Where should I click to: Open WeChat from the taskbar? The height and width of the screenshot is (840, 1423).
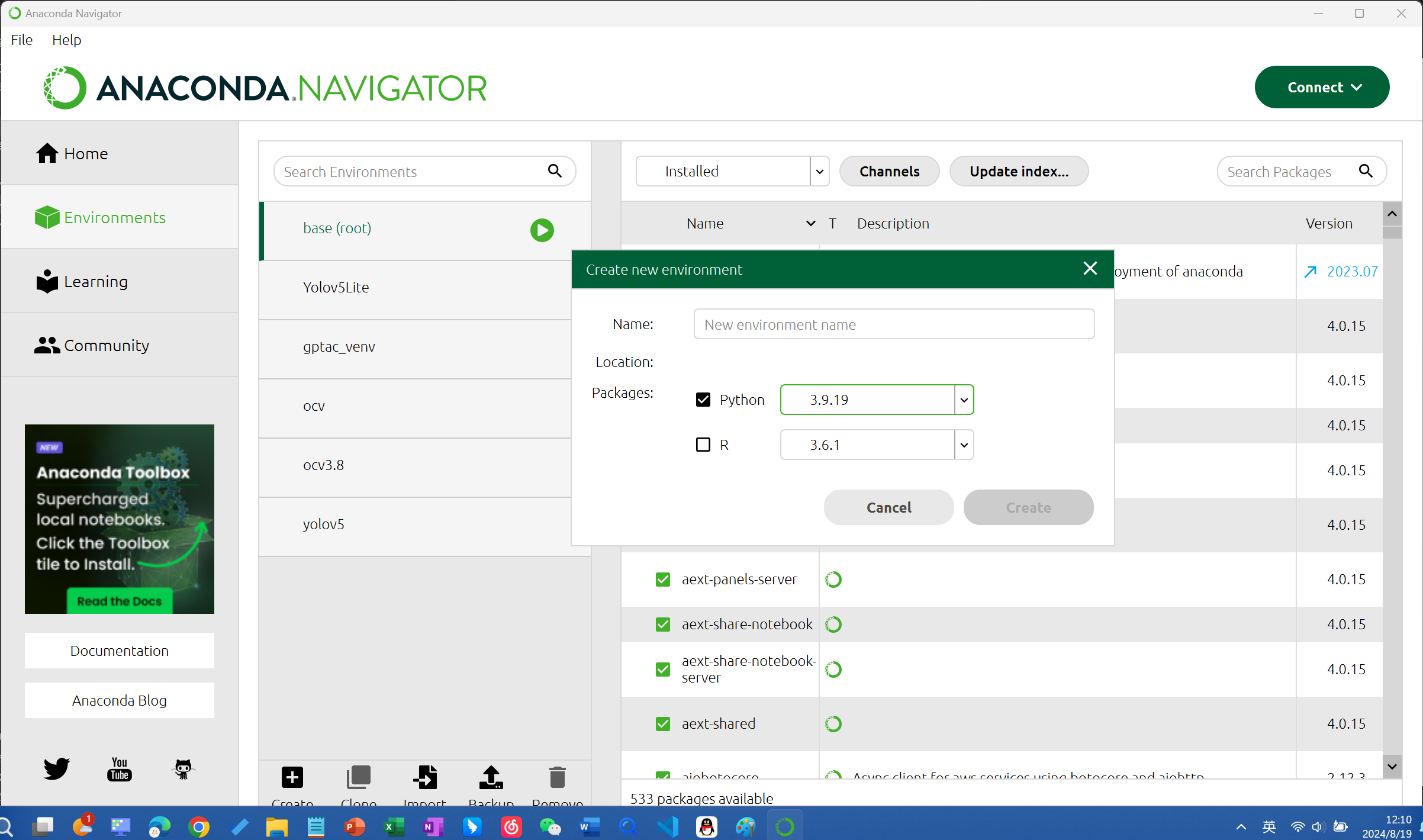tap(550, 826)
